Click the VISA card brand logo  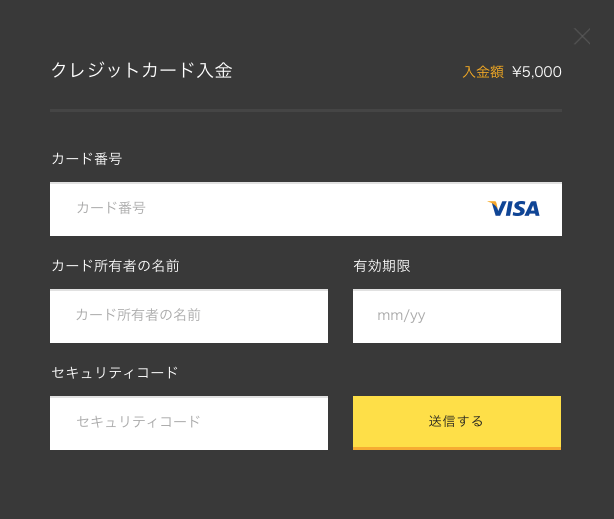[513, 208]
